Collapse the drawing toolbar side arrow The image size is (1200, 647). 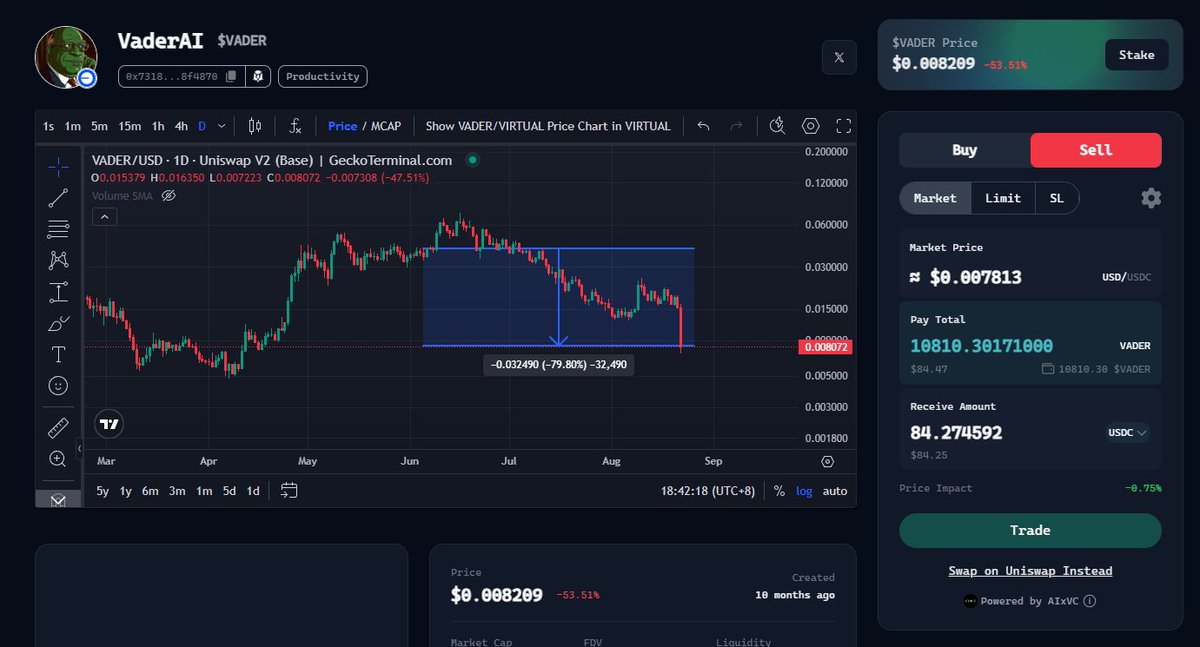(x=78, y=450)
